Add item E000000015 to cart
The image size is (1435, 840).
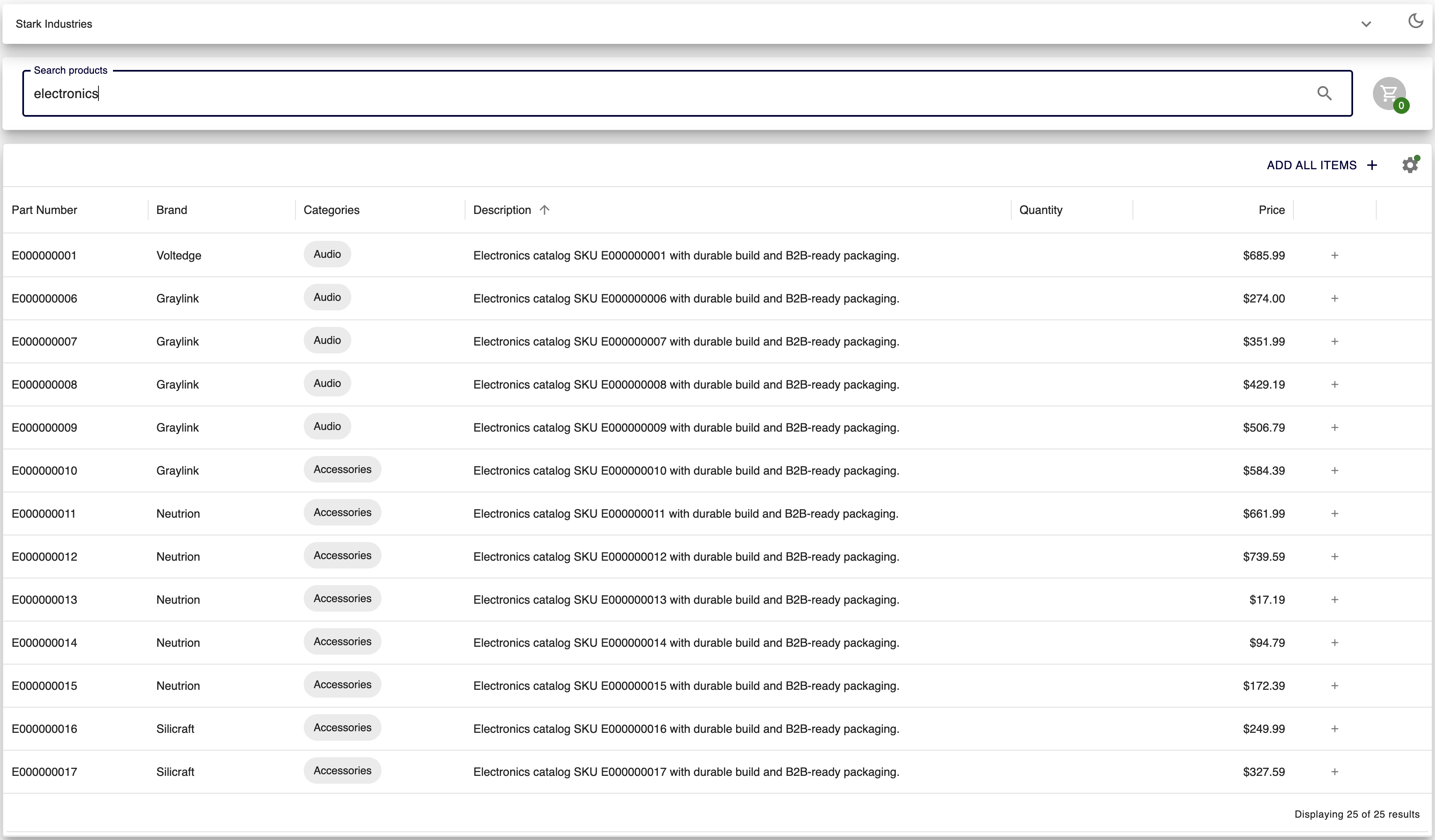(1335, 686)
